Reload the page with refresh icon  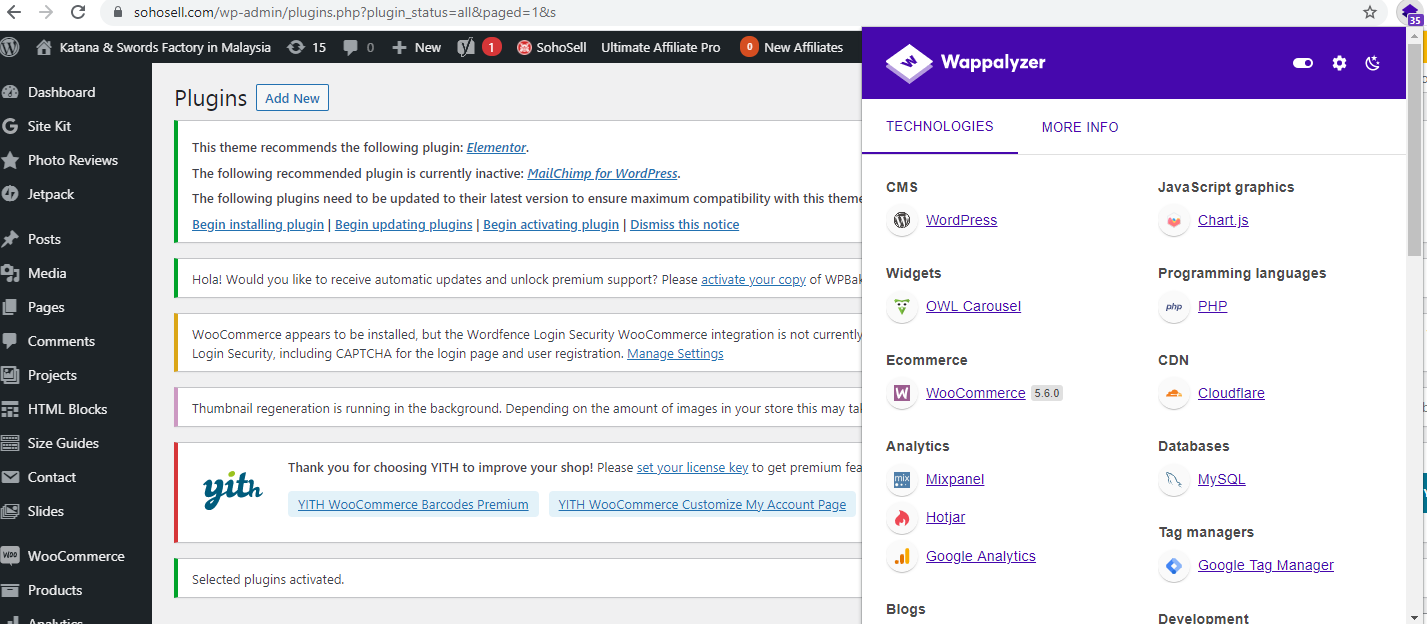(78, 13)
